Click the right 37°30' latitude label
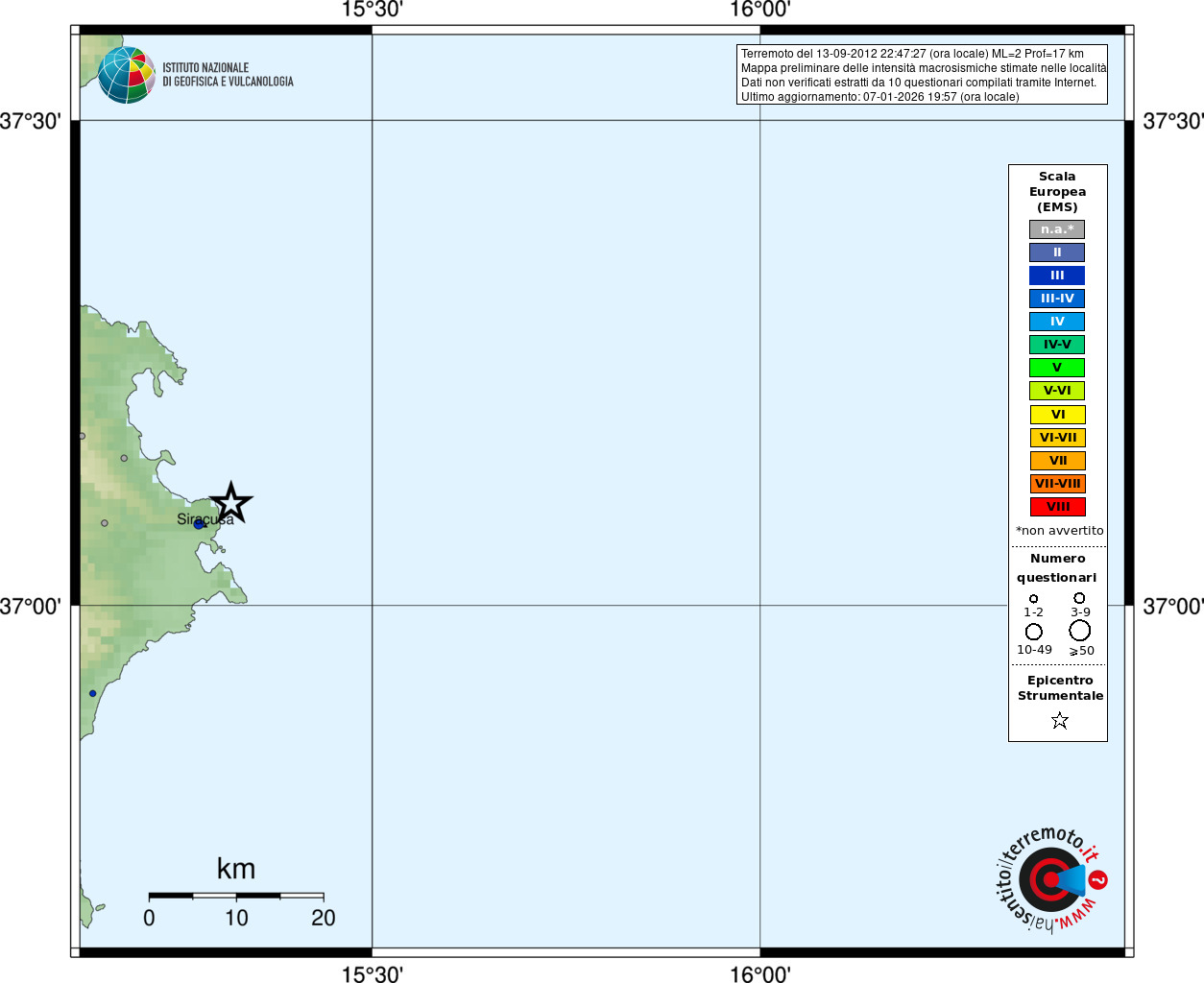The height and width of the screenshot is (983, 1204). (1173, 121)
